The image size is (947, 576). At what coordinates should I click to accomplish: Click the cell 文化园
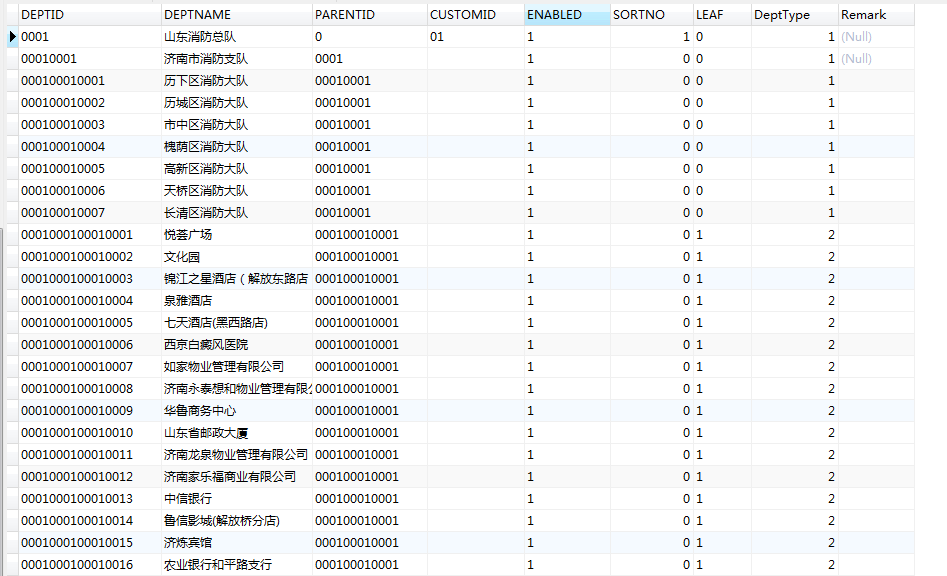[237, 257]
